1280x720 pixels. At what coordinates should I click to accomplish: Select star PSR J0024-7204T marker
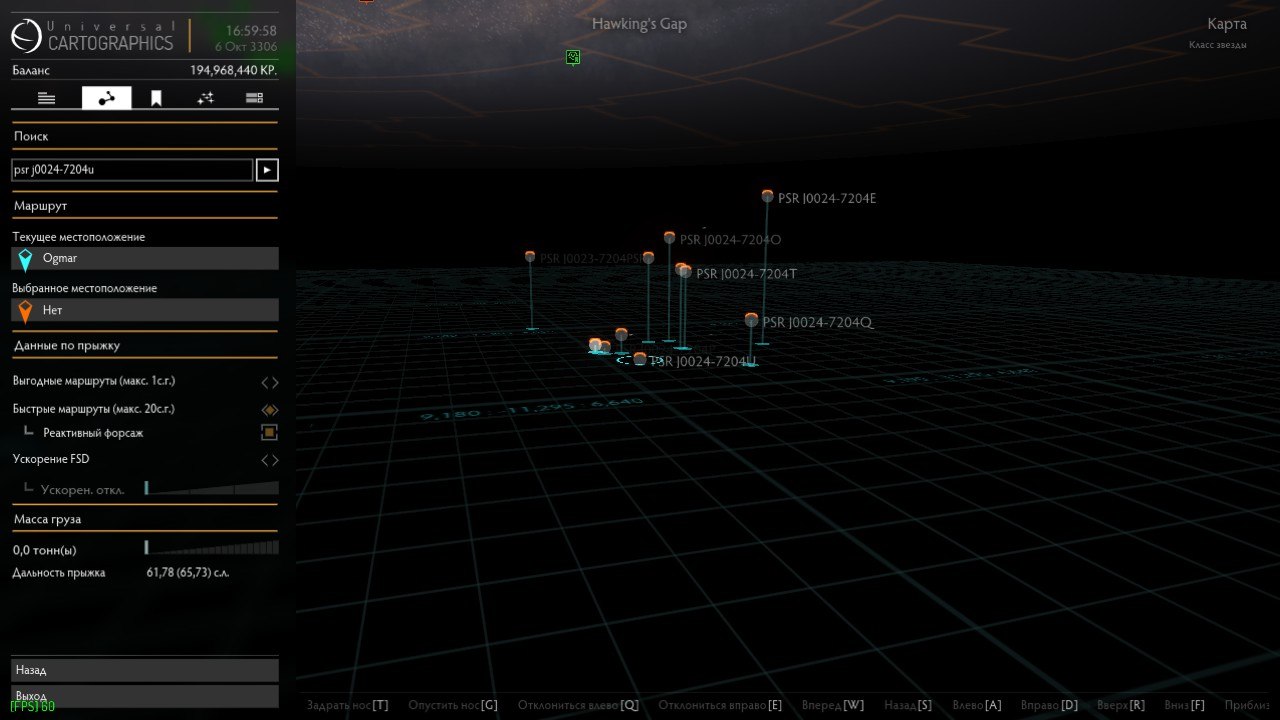pos(684,271)
